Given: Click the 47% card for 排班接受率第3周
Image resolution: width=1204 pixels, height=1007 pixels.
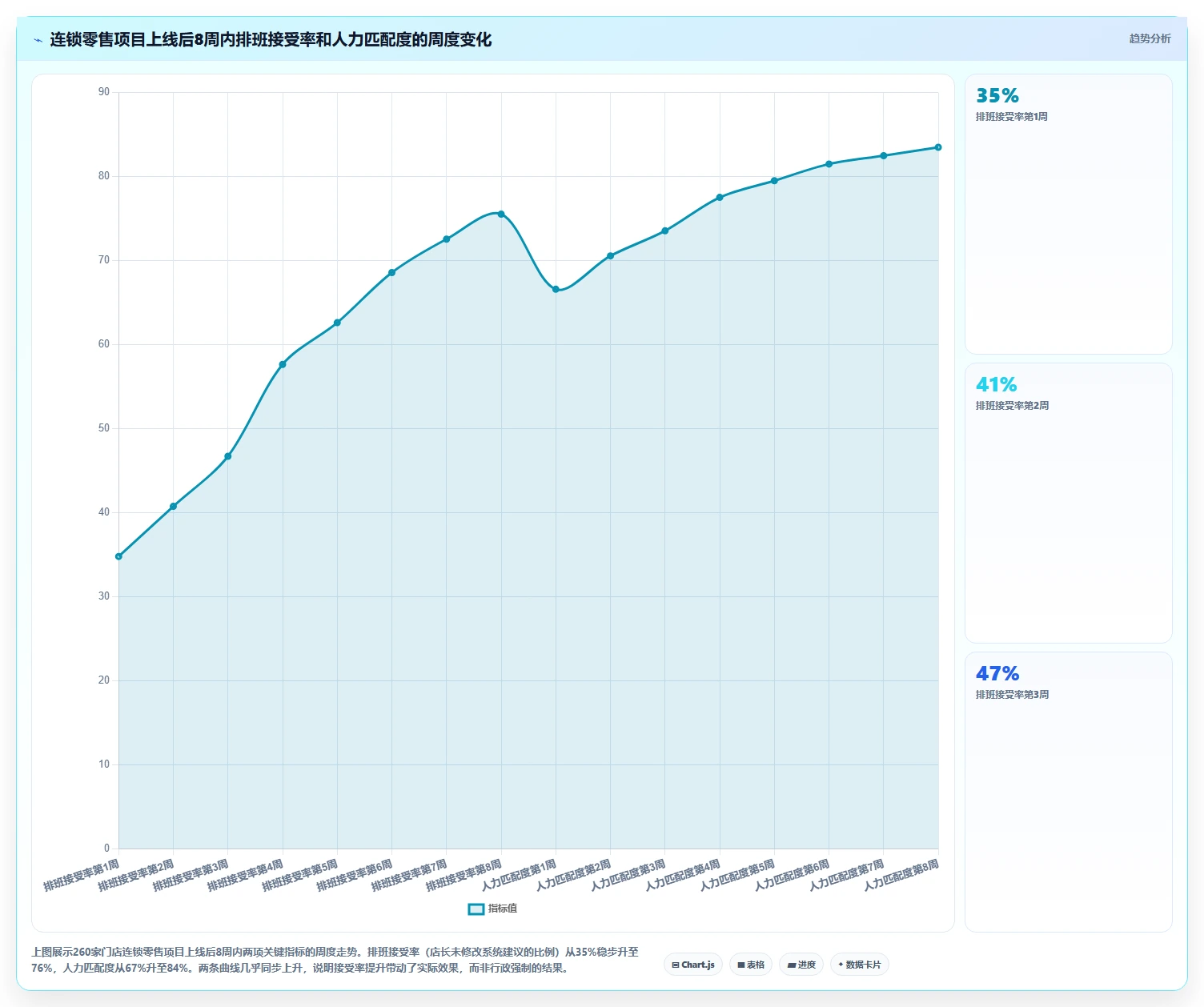Looking at the screenshot, I should coord(1069,792).
